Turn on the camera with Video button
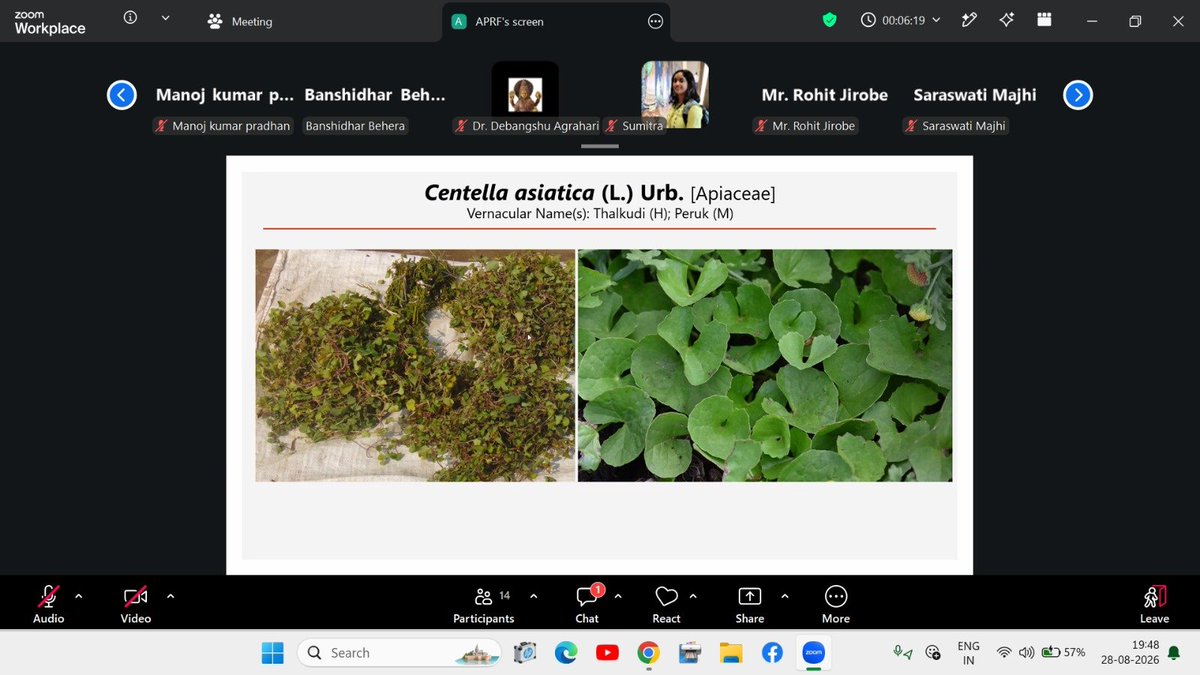Image resolution: width=1200 pixels, height=675 pixels. click(136, 604)
